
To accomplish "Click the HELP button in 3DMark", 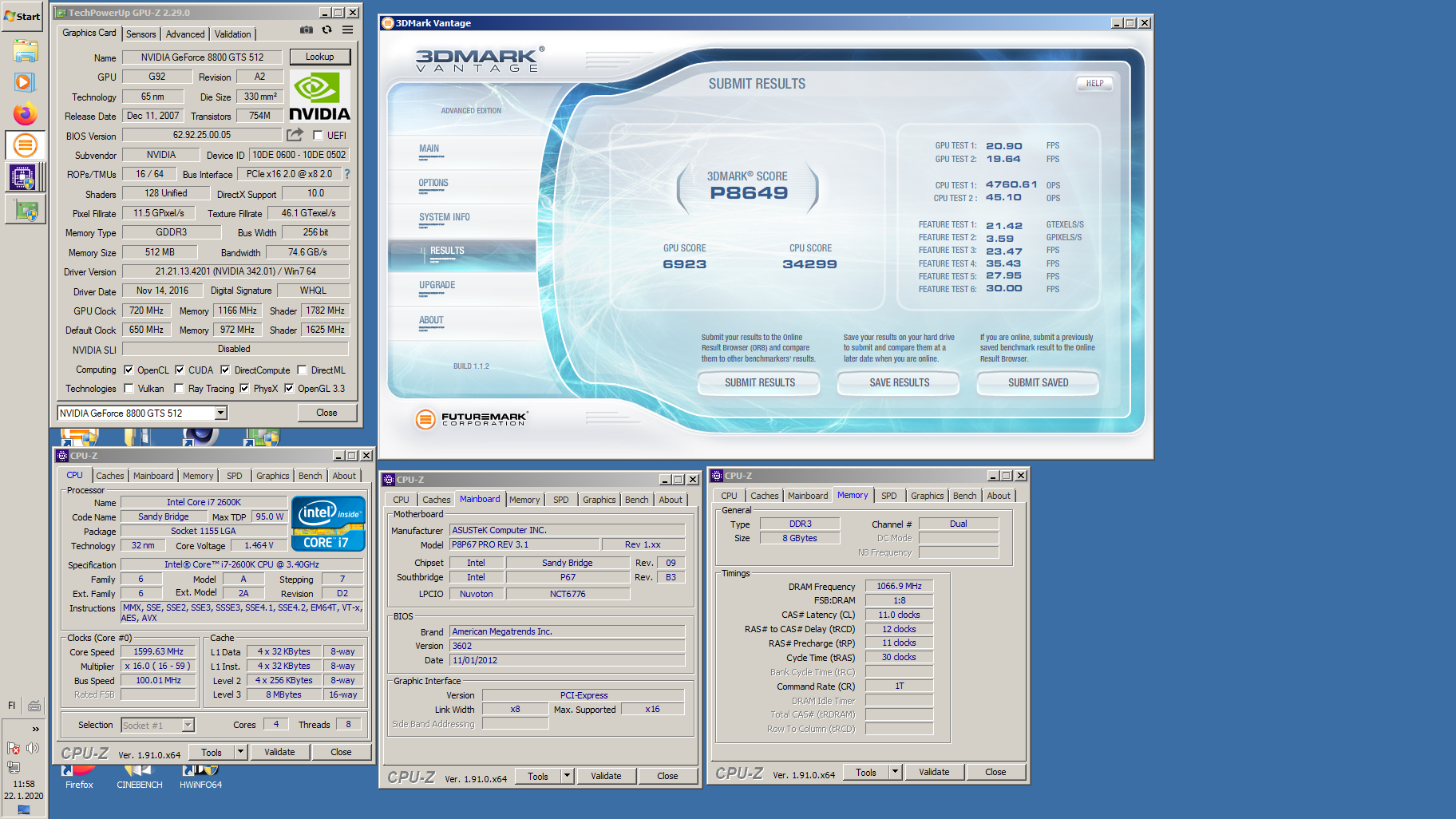I will point(1094,83).
